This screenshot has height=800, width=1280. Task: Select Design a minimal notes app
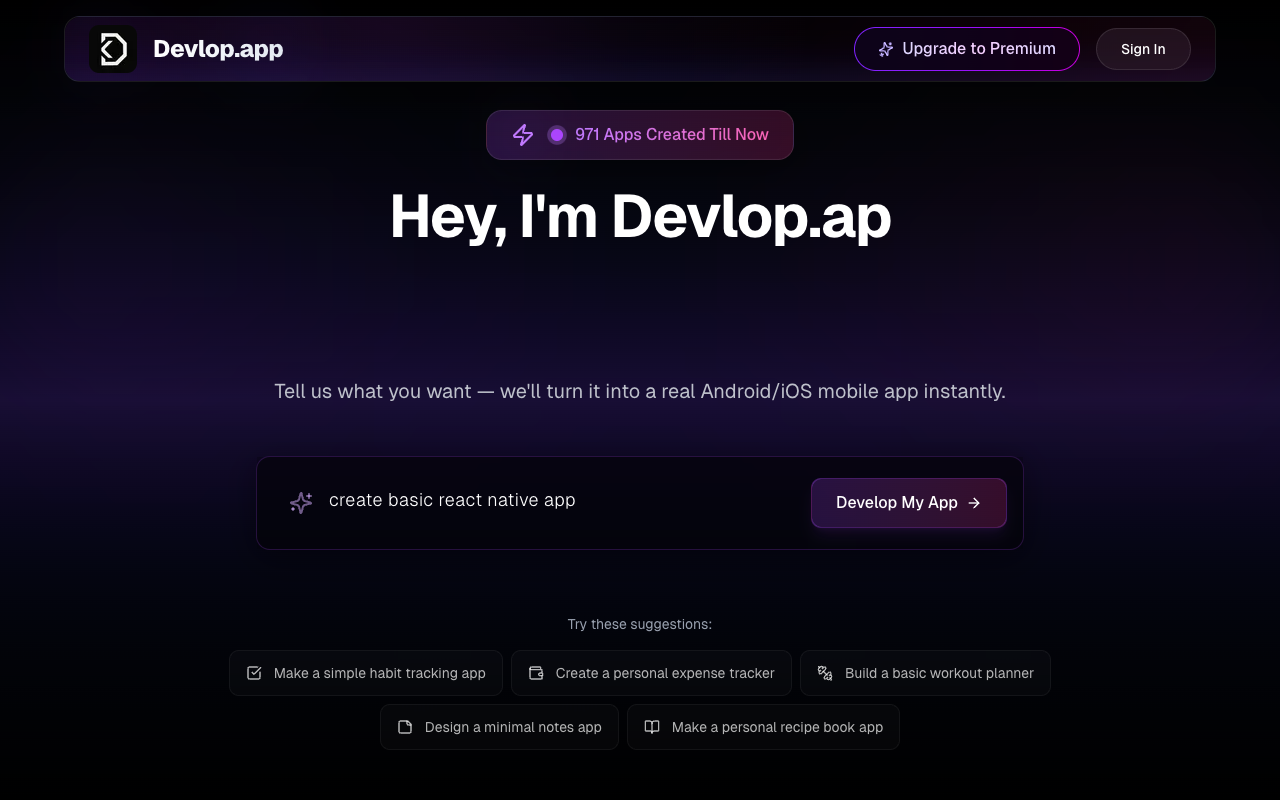pos(499,727)
